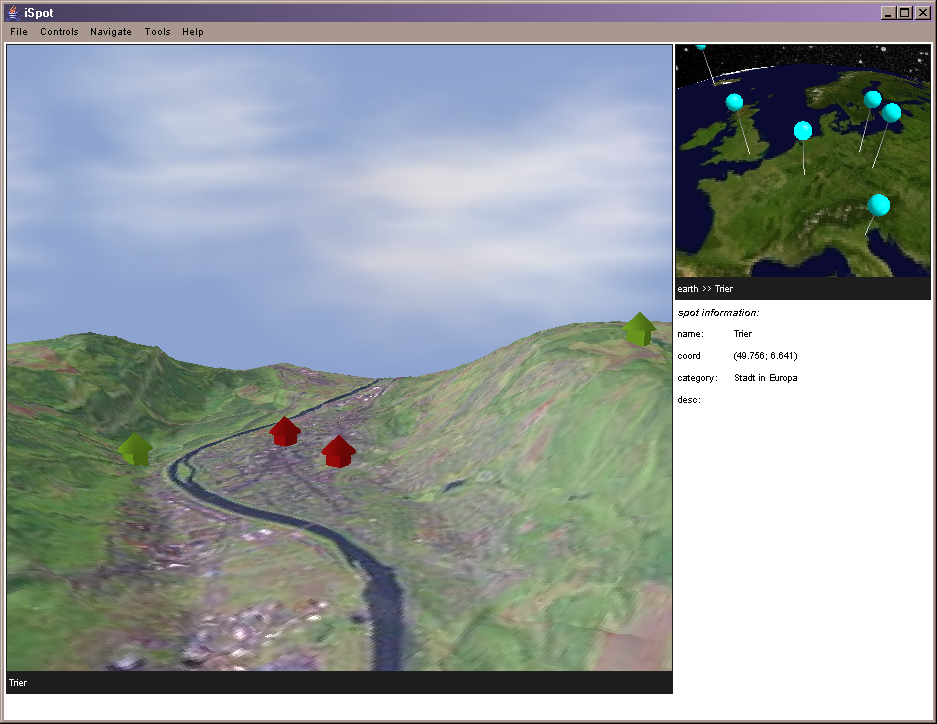Pick the cyan pin off the Netherlands coast
Screen dimensions: 937x724
802,131
